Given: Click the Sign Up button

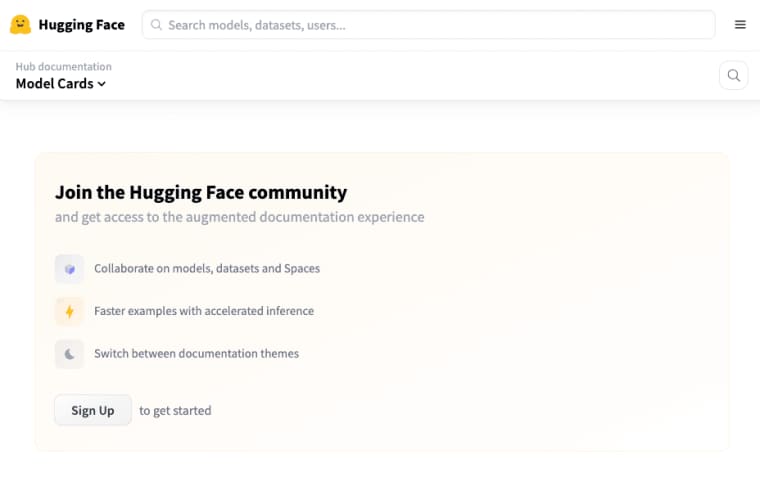Looking at the screenshot, I should click(93, 410).
